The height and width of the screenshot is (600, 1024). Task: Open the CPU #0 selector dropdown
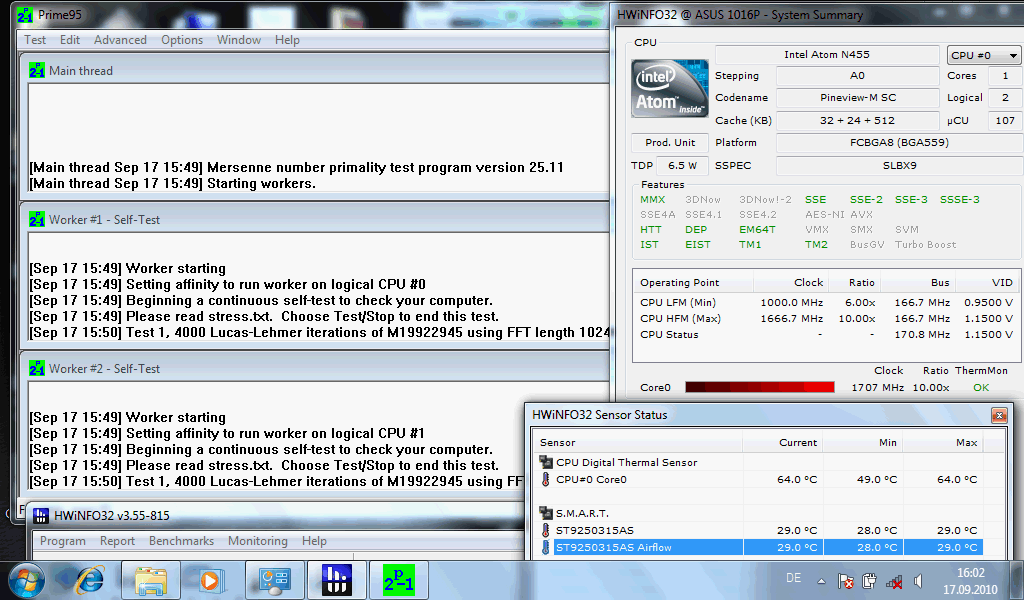coord(984,55)
